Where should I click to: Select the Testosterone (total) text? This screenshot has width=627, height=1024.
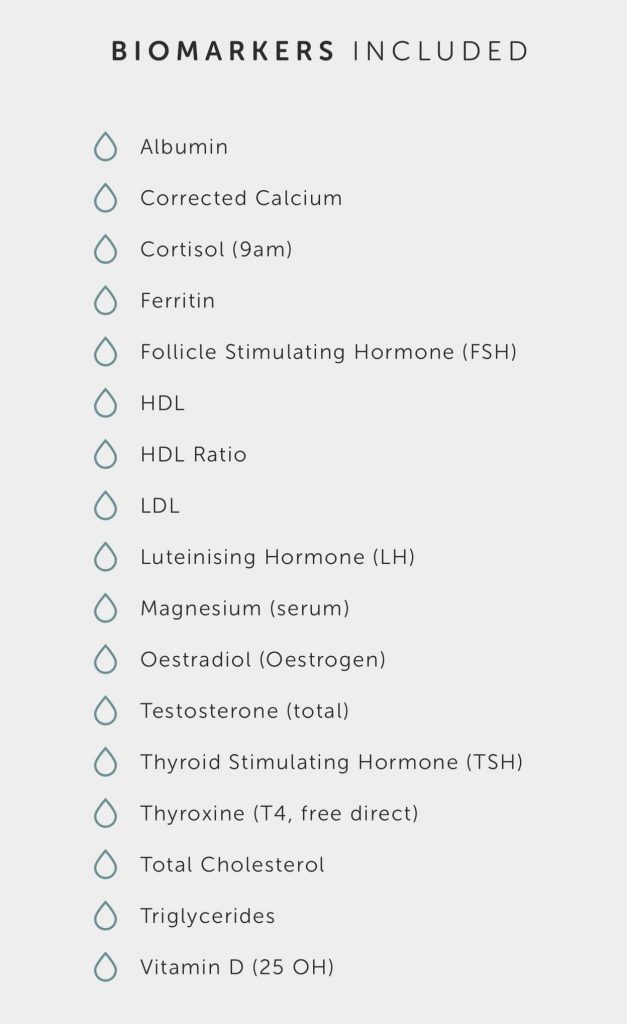tap(244, 711)
